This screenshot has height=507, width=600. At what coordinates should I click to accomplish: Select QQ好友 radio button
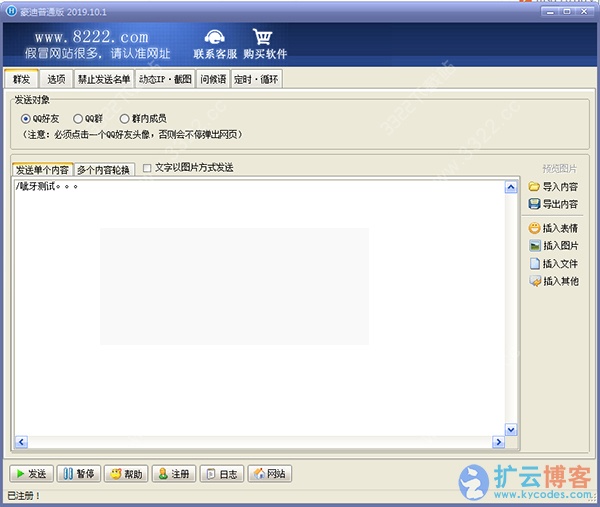pyautogui.click(x=25, y=119)
